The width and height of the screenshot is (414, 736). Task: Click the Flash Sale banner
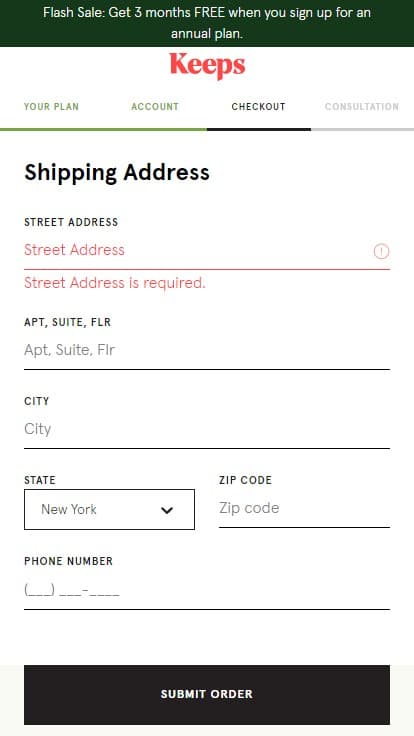[207, 23]
